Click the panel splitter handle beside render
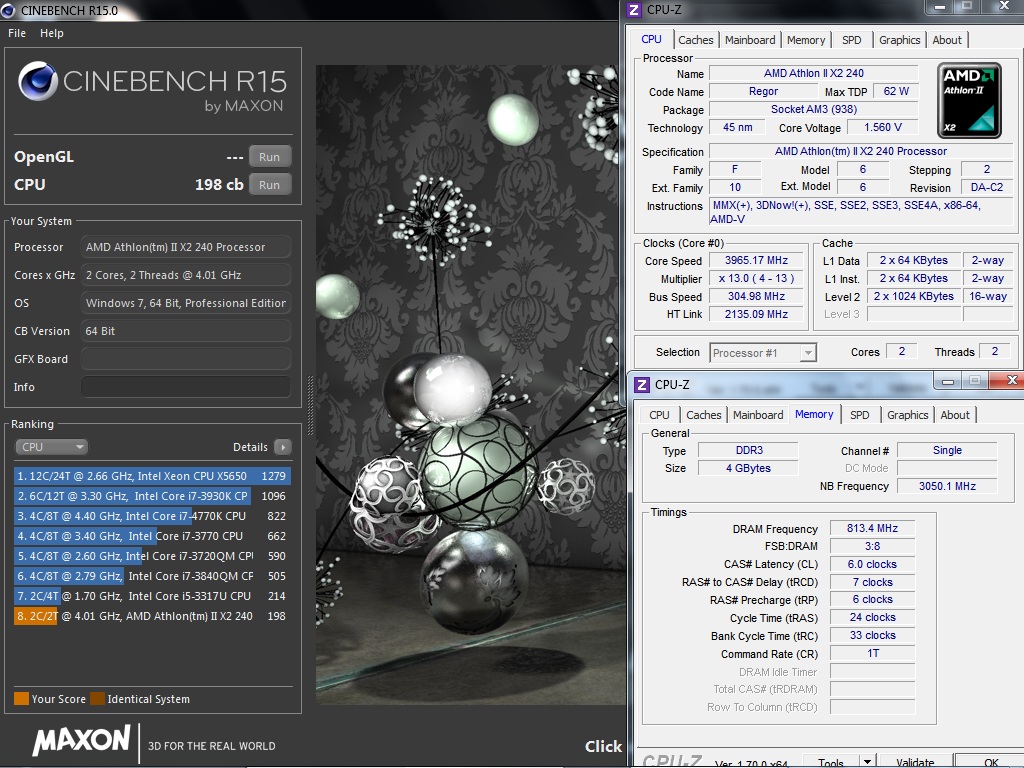The height and width of the screenshot is (768, 1024). click(310, 406)
